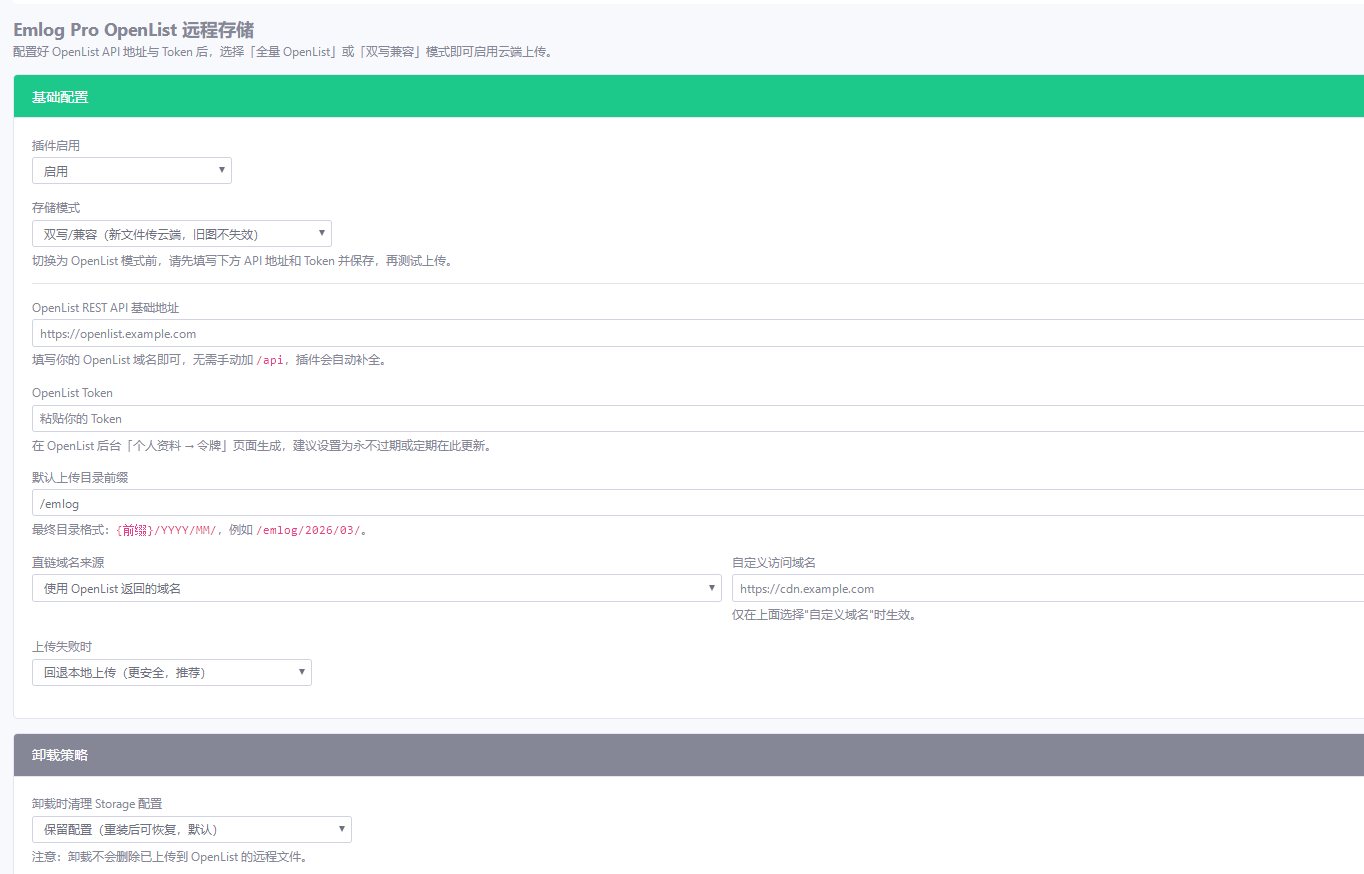Click the hint 切换为 OpenList 模式前
The image size is (1364, 874).
click(x=245, y=262)
